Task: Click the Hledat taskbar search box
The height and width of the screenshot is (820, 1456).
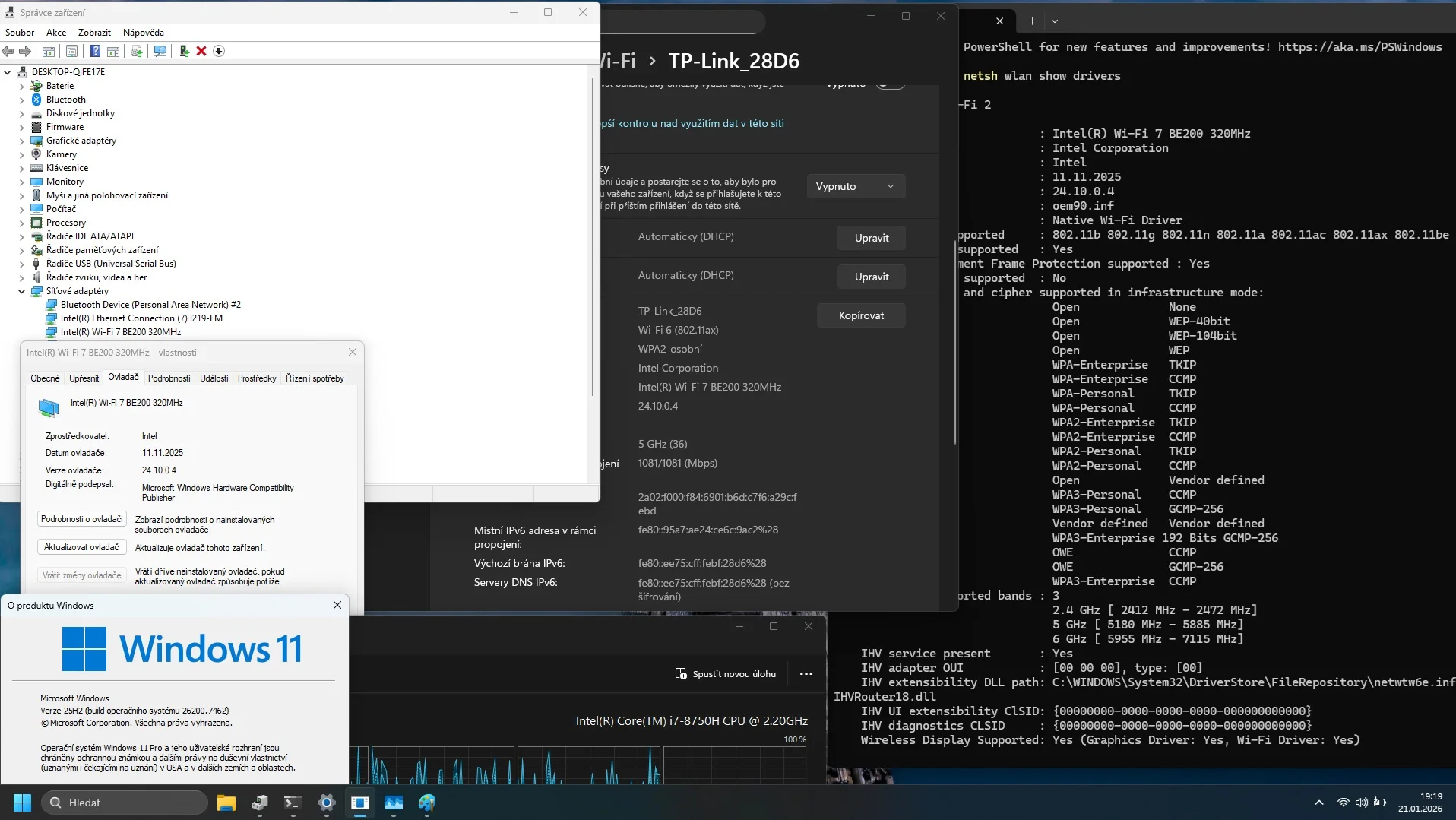Action: coord(125,803)
